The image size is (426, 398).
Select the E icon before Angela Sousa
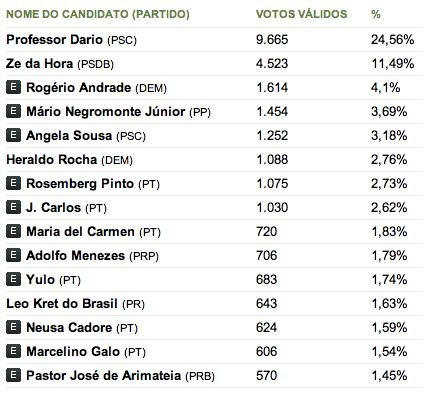[x=13, y=136]
